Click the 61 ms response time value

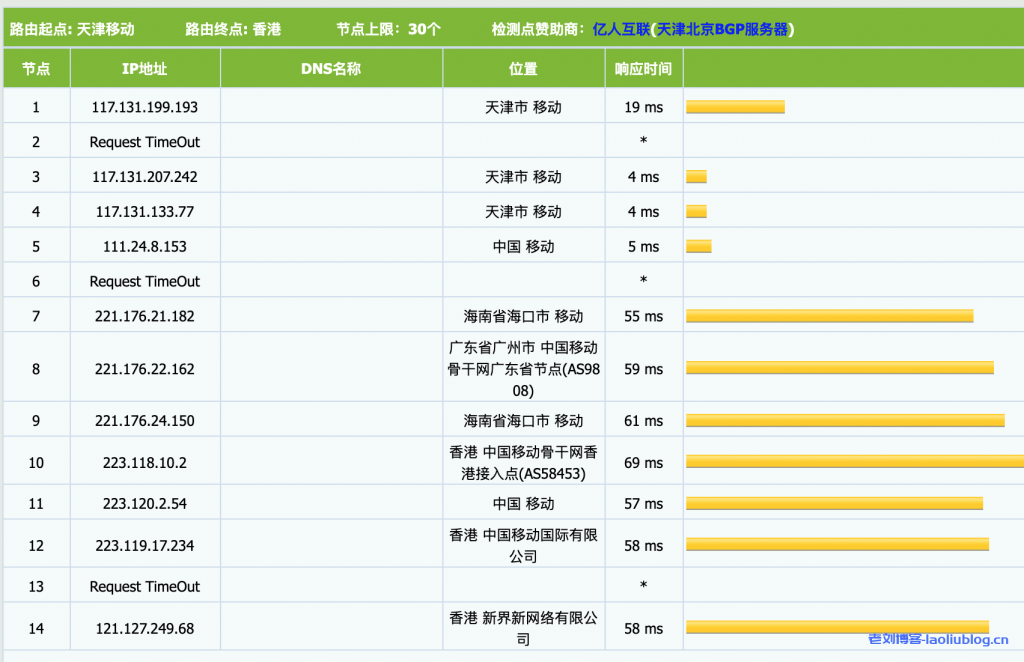643,421
